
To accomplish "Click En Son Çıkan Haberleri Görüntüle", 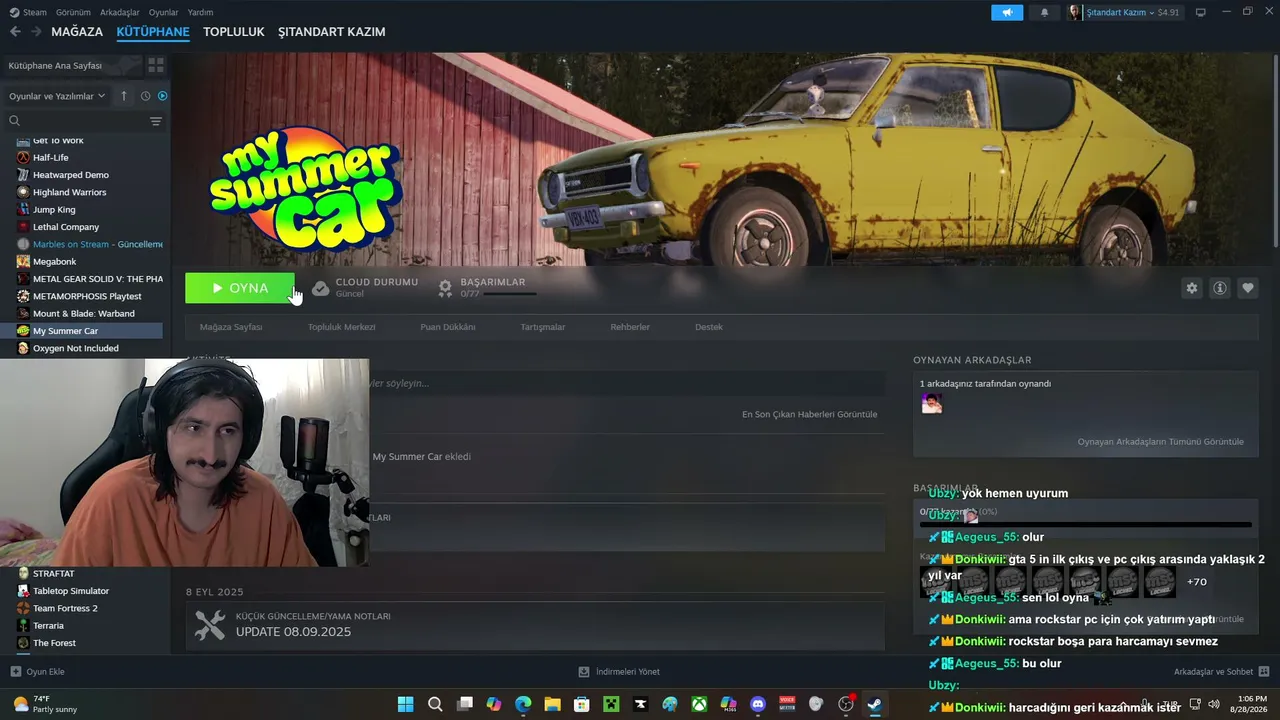I will pos(809,414).
